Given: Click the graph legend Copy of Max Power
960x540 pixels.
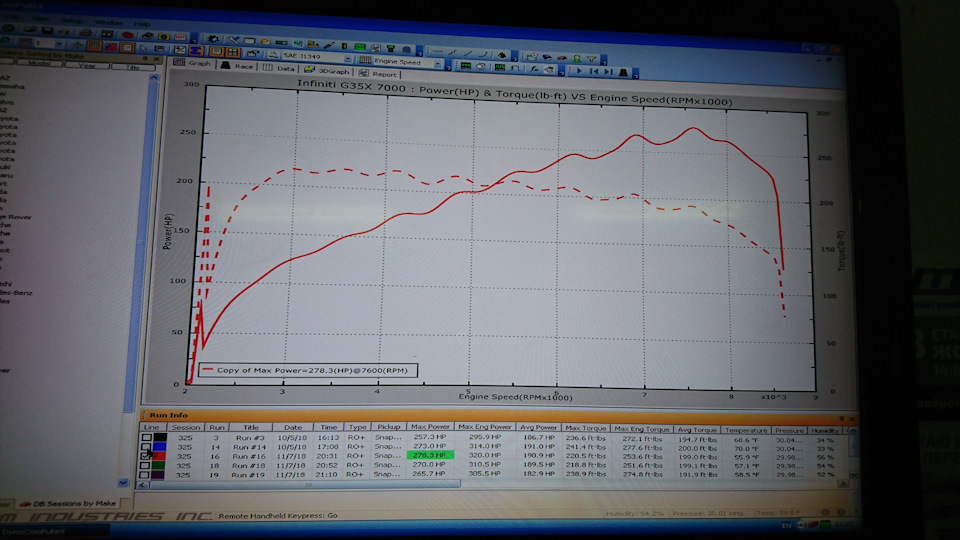Looking at the screenshot, I should click(x=307, y=370).
